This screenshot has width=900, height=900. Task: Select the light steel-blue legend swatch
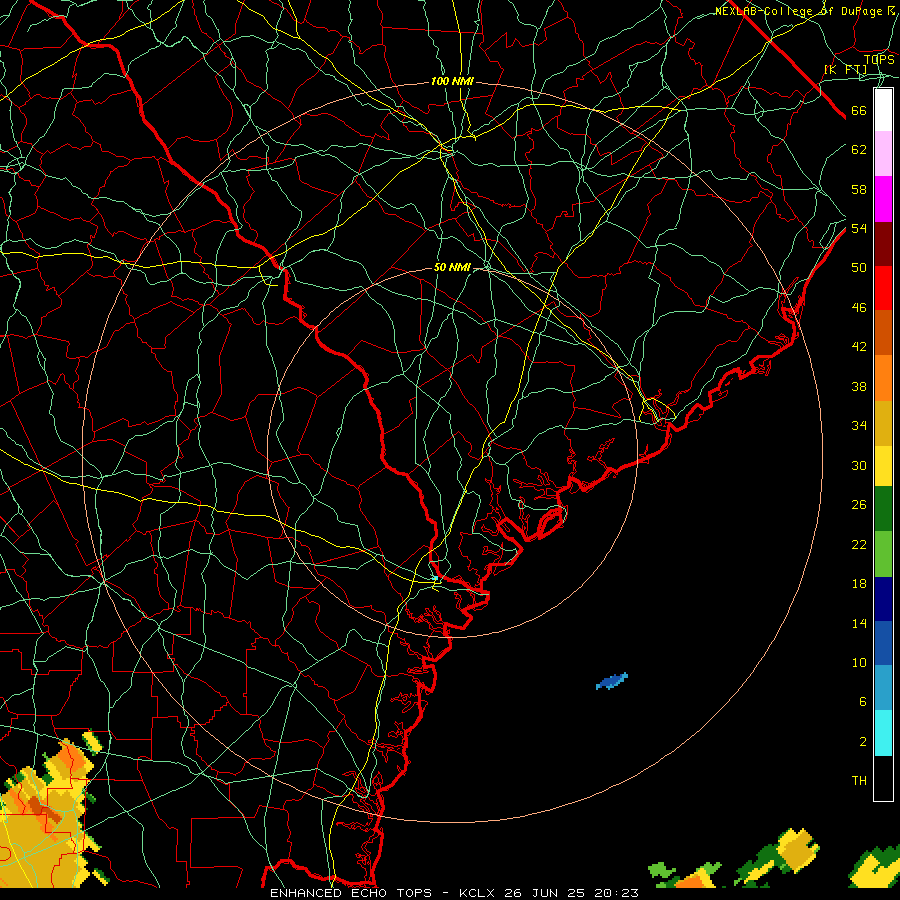click(883, 687)
